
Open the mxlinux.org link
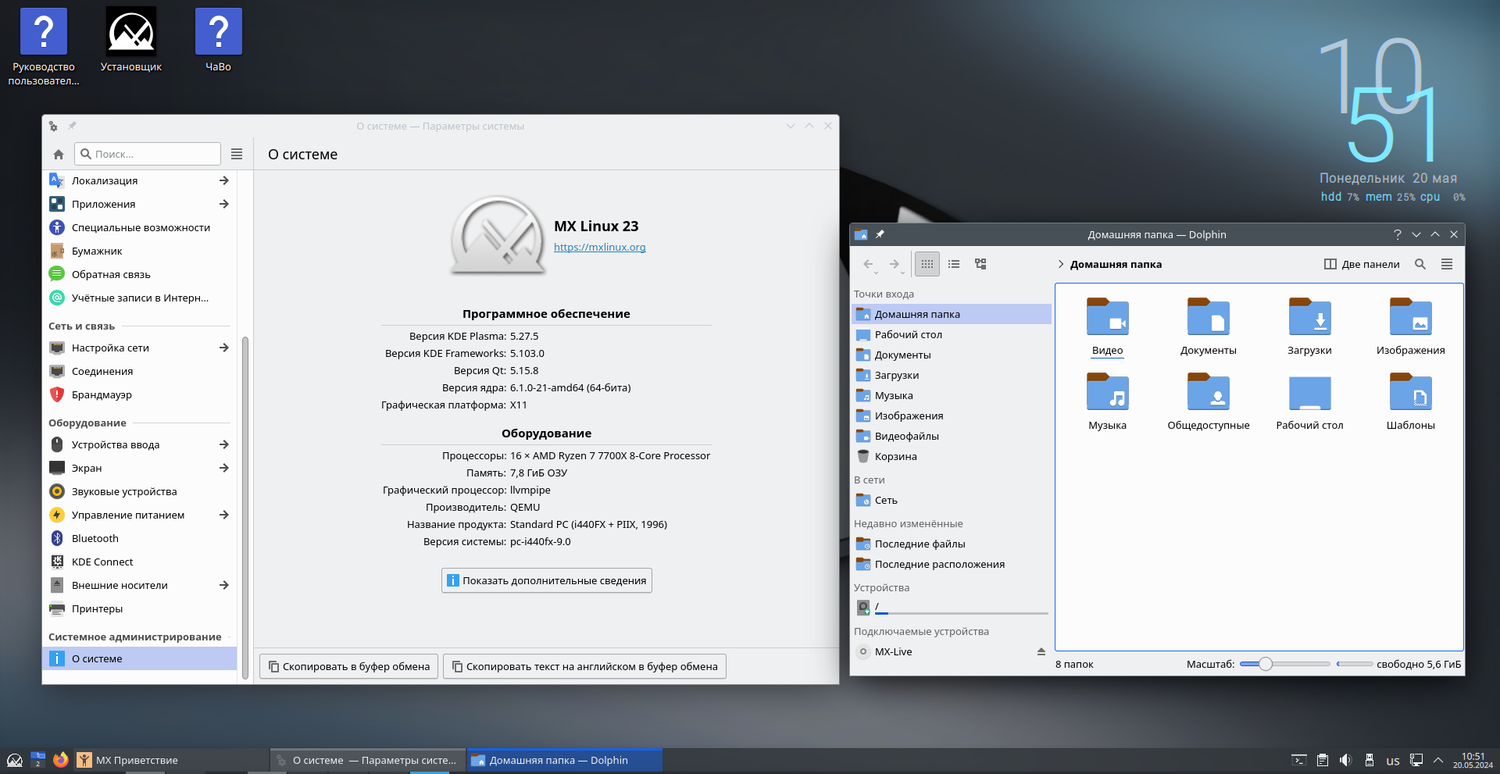(x=600, y=247)
